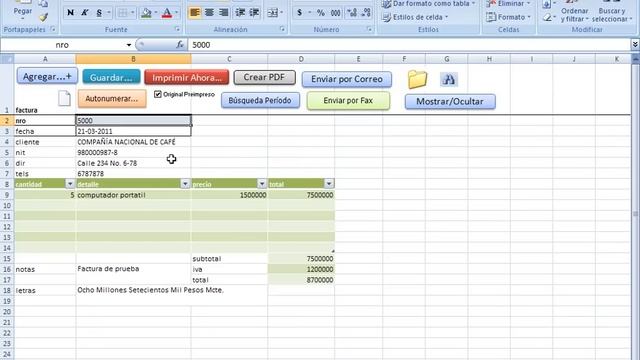Click the Guardar... button
The width and height of the screenshot is (640, 360).
click(111, 77)
